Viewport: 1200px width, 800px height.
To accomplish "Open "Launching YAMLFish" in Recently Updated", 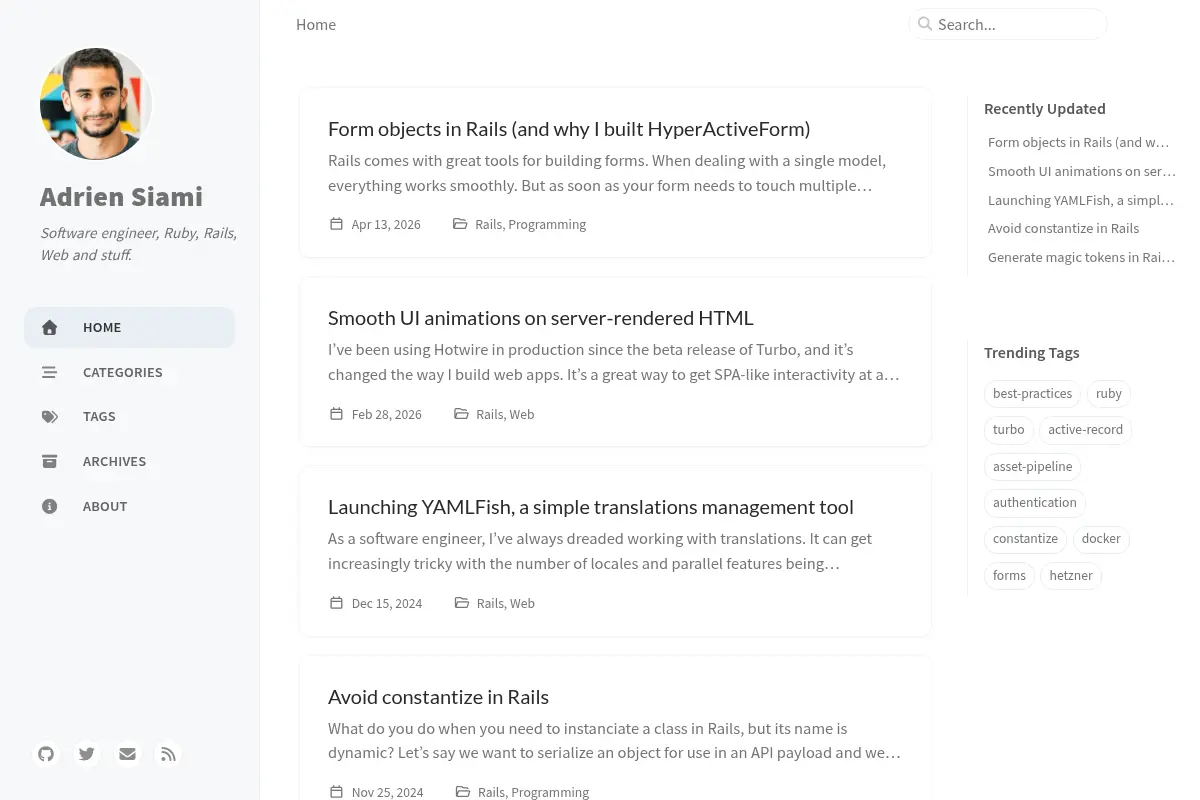I will coord(1081,200).
